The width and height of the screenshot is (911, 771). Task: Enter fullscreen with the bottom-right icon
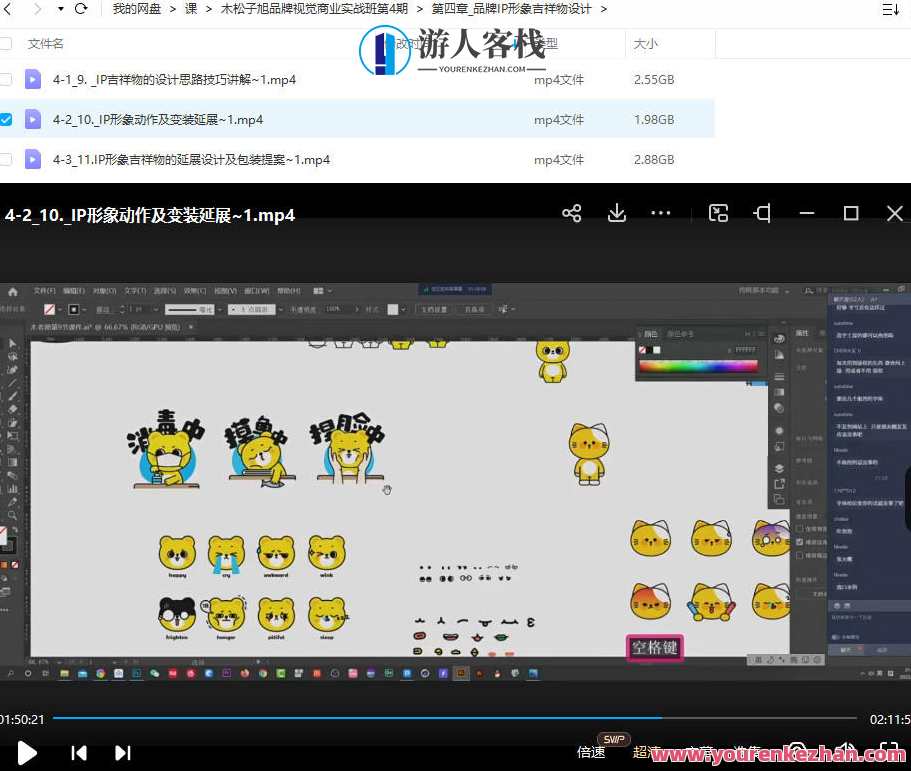(887, 753)
